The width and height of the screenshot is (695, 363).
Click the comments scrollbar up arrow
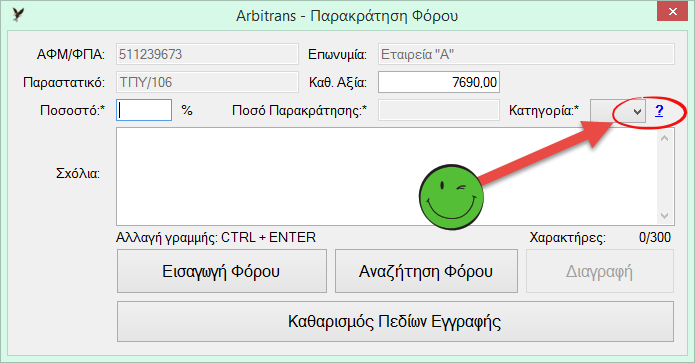pyautogui.click(x=664, y=138)
